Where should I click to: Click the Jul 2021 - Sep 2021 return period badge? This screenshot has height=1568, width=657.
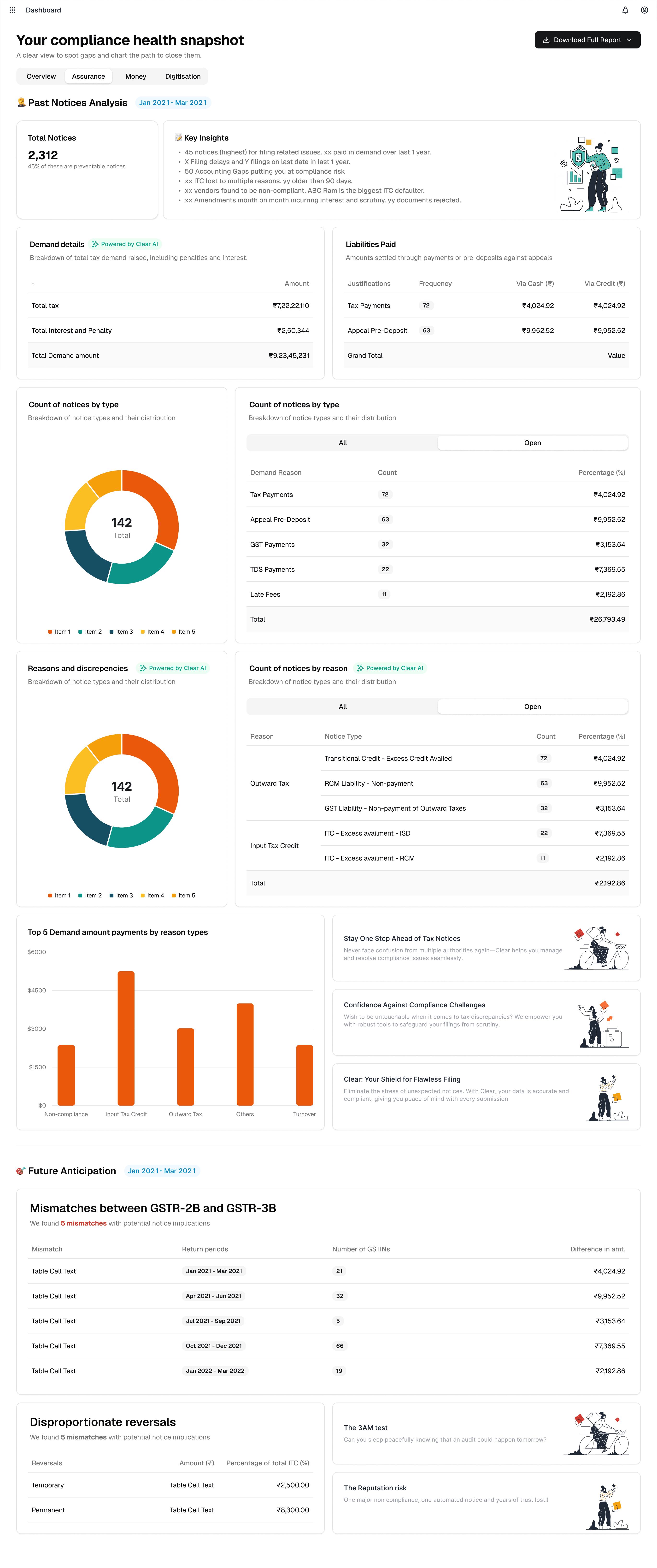tap(213, 1321)
